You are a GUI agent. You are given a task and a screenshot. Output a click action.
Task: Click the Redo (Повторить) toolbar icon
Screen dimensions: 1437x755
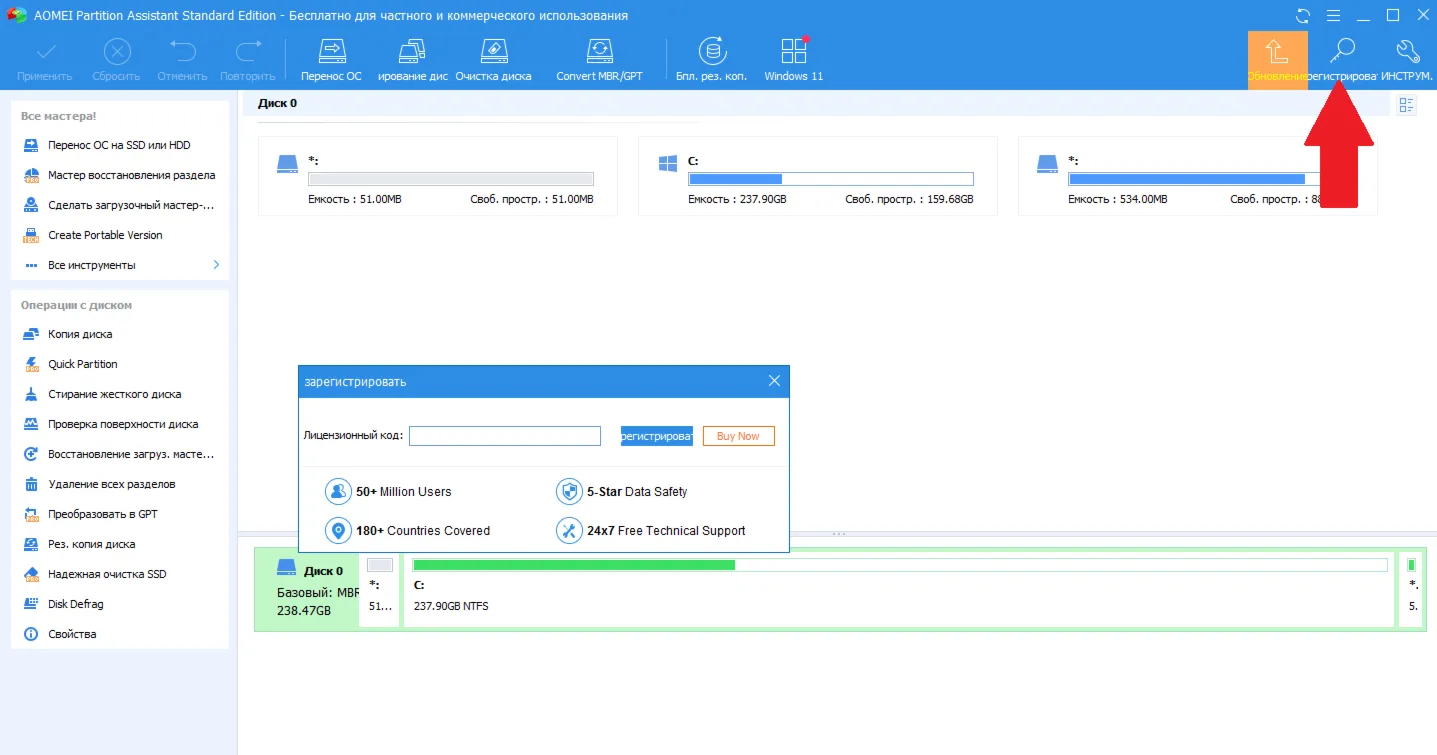tap(247, 50)
